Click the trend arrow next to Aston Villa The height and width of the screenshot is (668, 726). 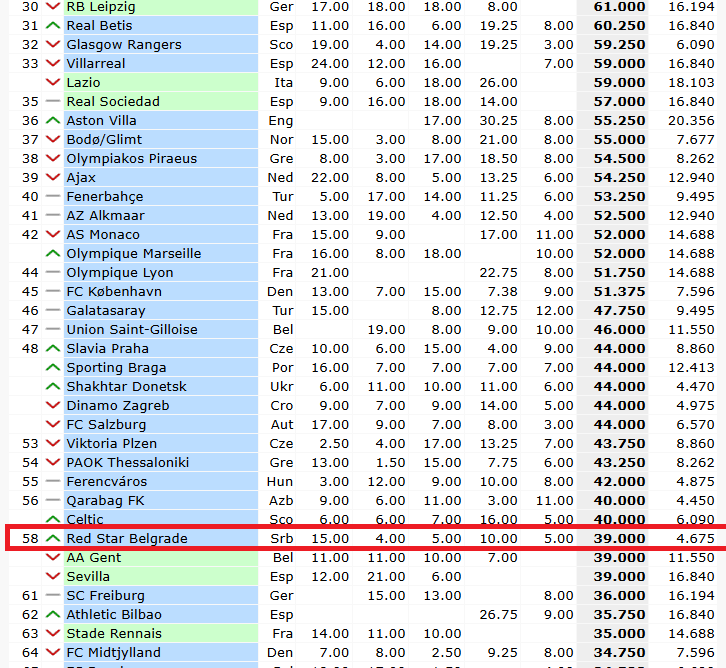[x=53, y=121]
